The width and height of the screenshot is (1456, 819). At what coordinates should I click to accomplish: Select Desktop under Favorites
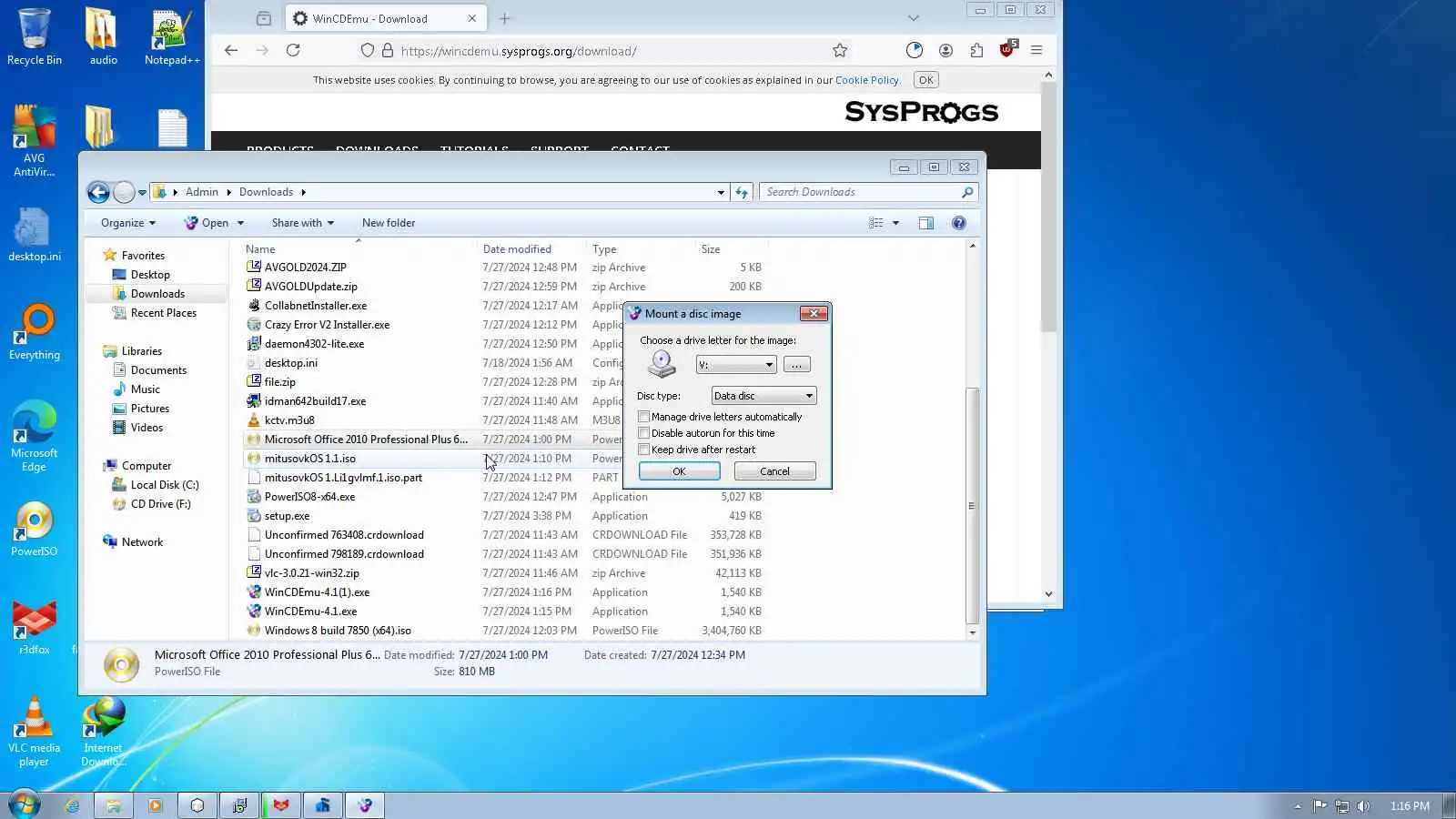point(150,275)
